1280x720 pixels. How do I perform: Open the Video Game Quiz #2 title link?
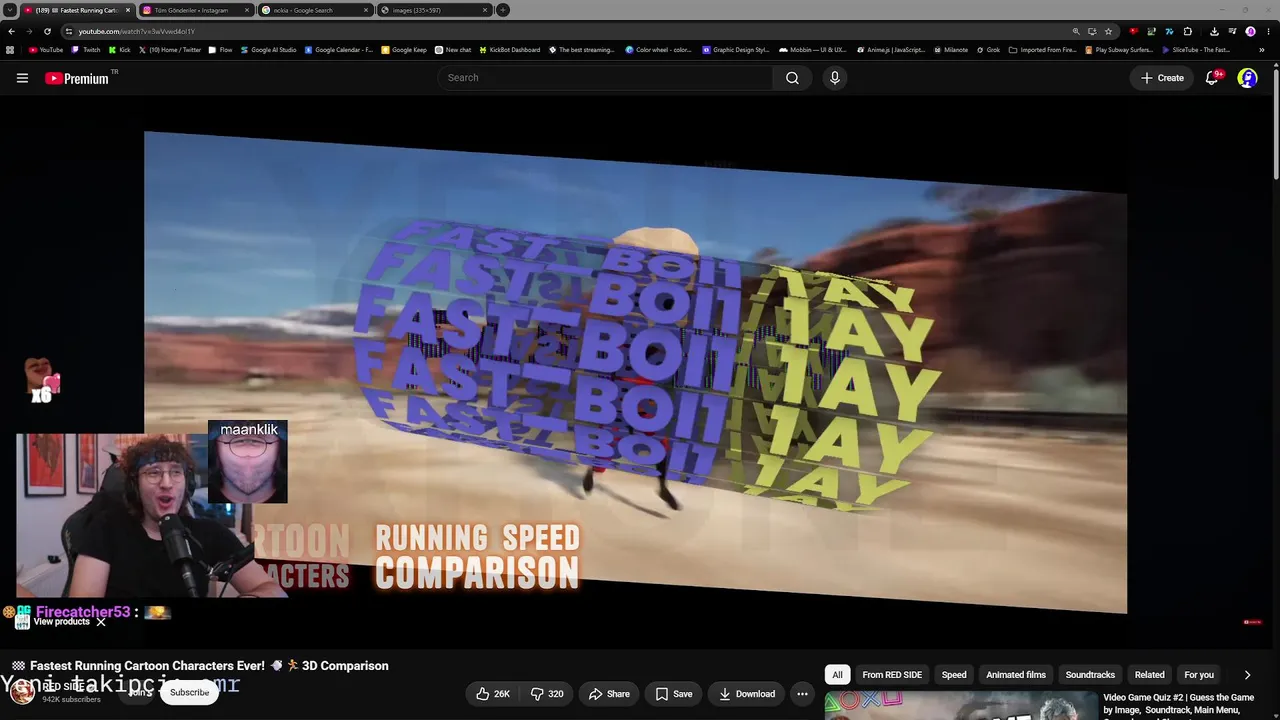(1178, 704)
